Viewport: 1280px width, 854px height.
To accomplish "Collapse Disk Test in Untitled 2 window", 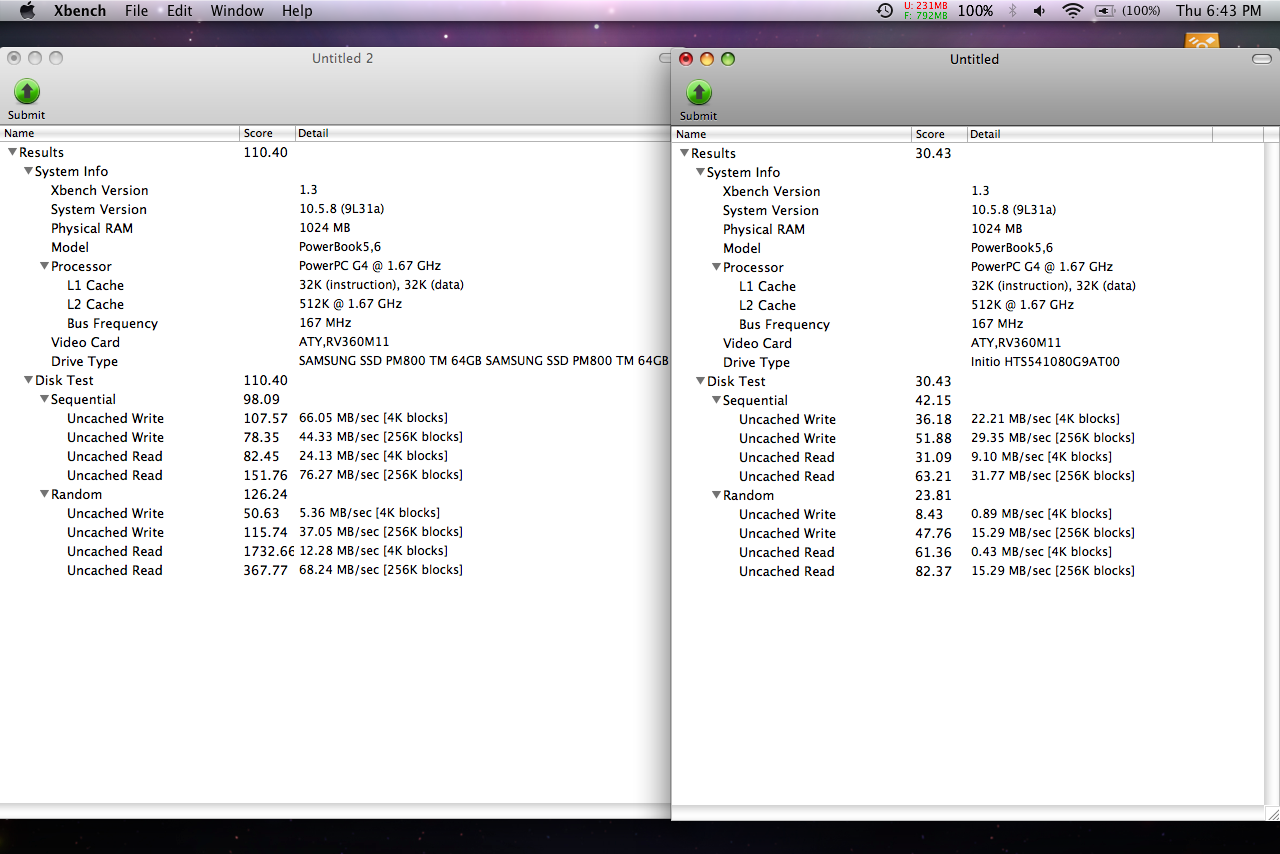I will (28, 380).
